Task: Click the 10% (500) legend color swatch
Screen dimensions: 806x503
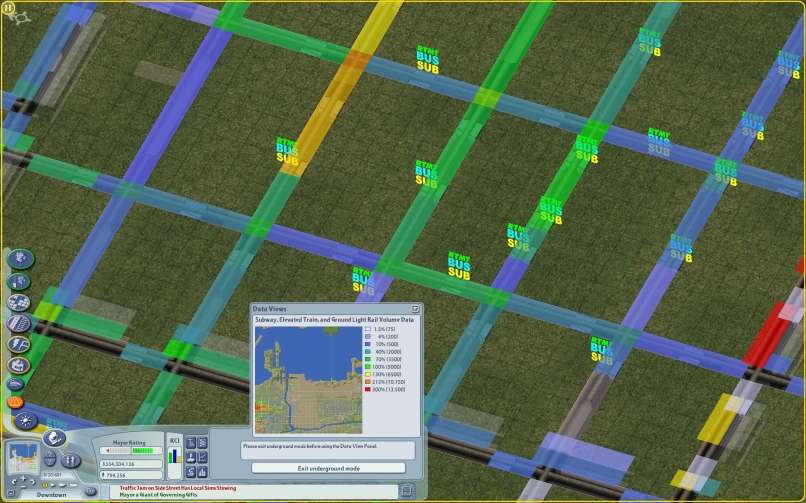Action: coord(368,344)
